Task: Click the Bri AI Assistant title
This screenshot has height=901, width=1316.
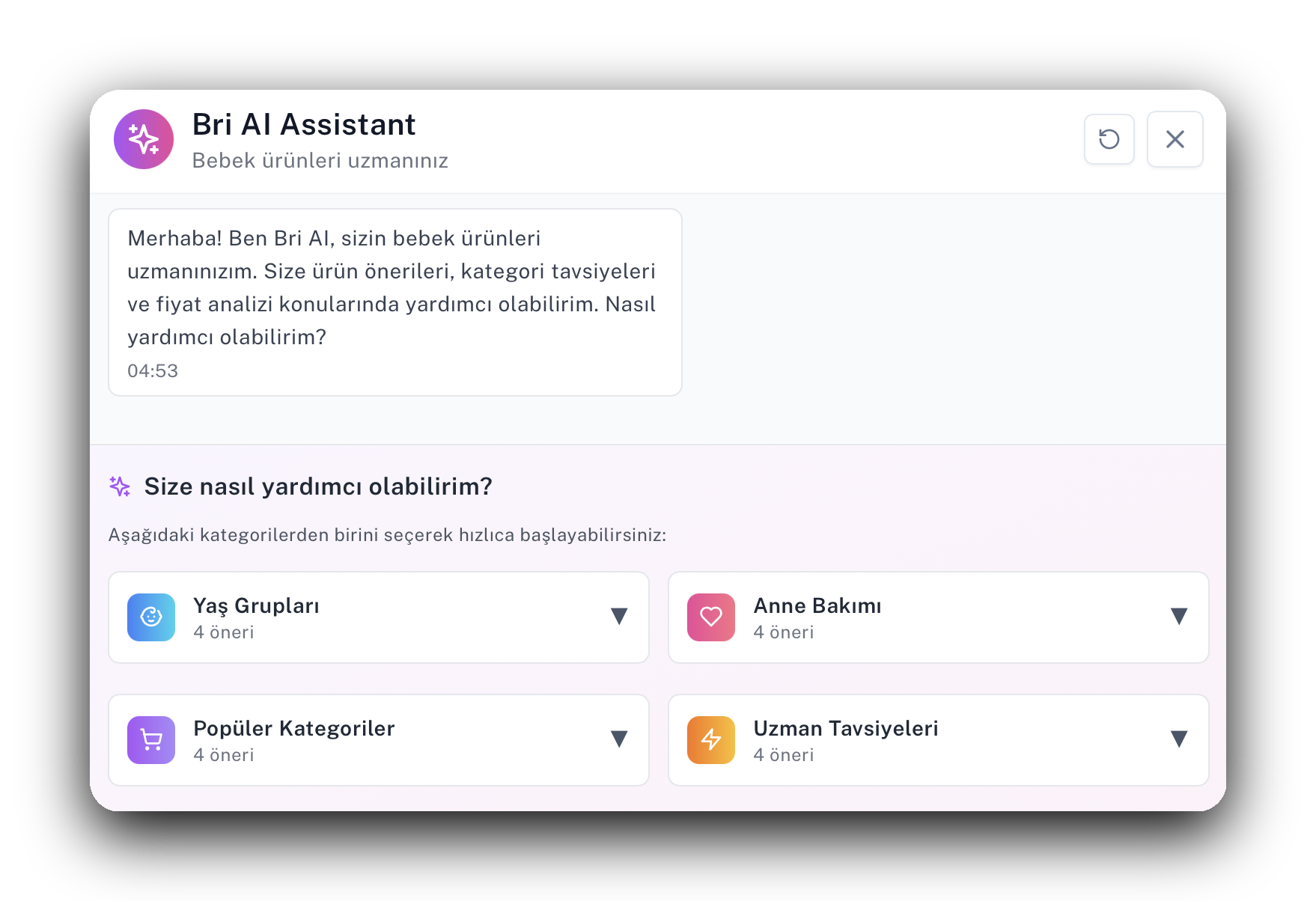Action: [304, 124]
